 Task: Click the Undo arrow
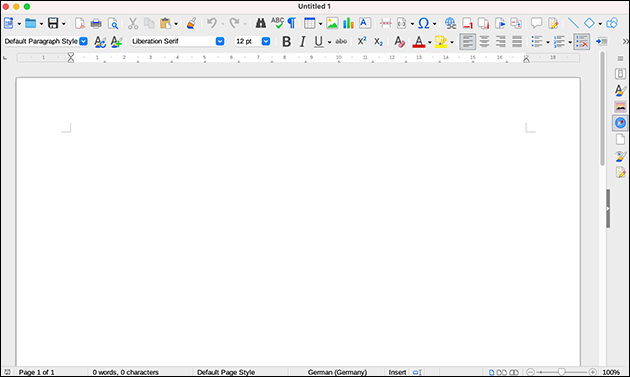212,23
